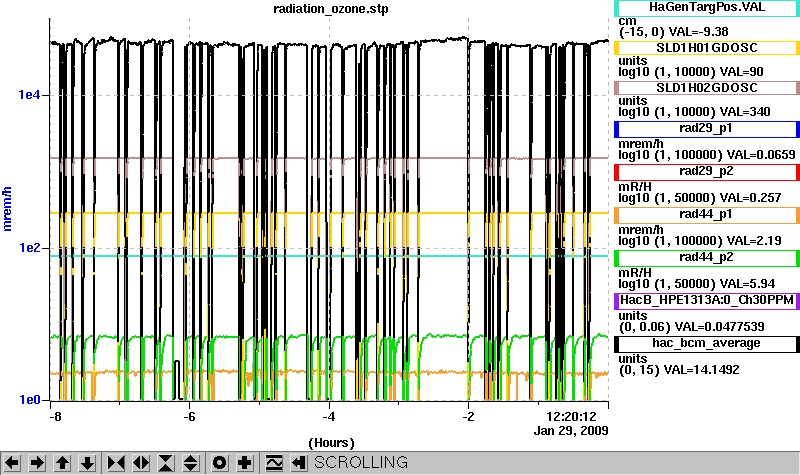This screenshot has height=475, width=800.
Task: Zoom in on the time axis
Action: [x=116, y=463]
